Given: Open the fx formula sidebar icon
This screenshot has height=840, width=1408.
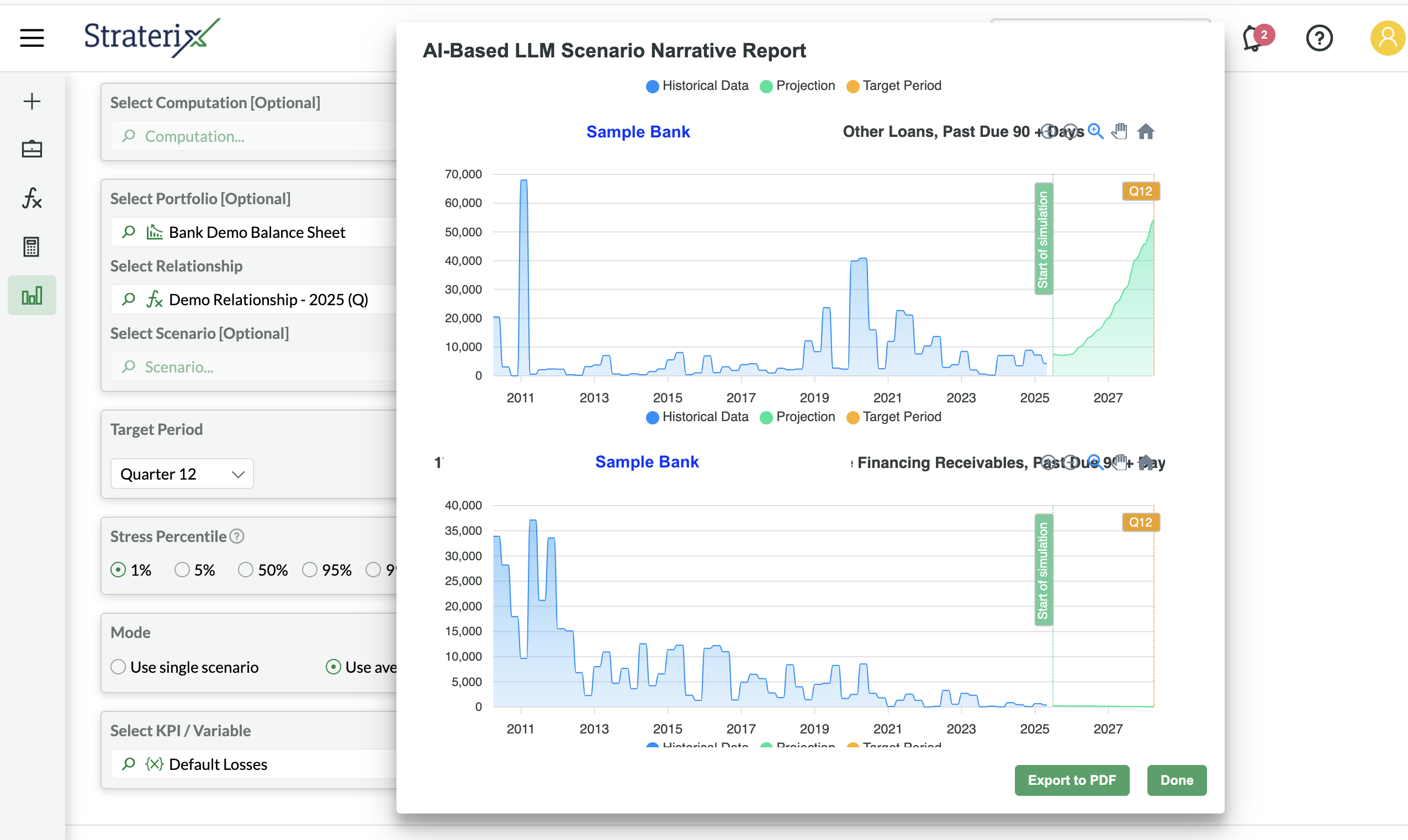Looking at the screenshot, I should 31,198.
